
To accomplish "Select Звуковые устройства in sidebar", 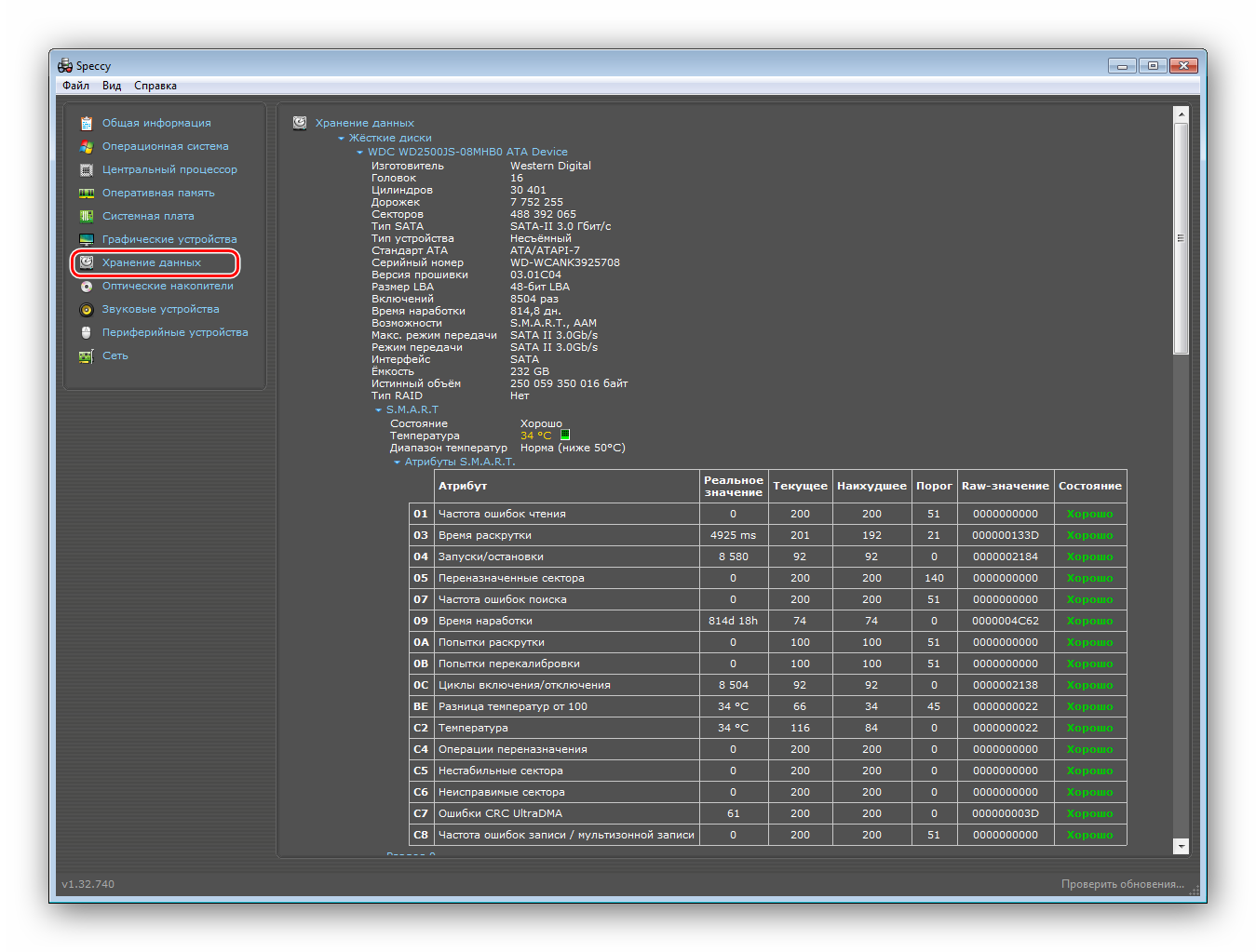I will pyautogui.click(x=160, y=309).
